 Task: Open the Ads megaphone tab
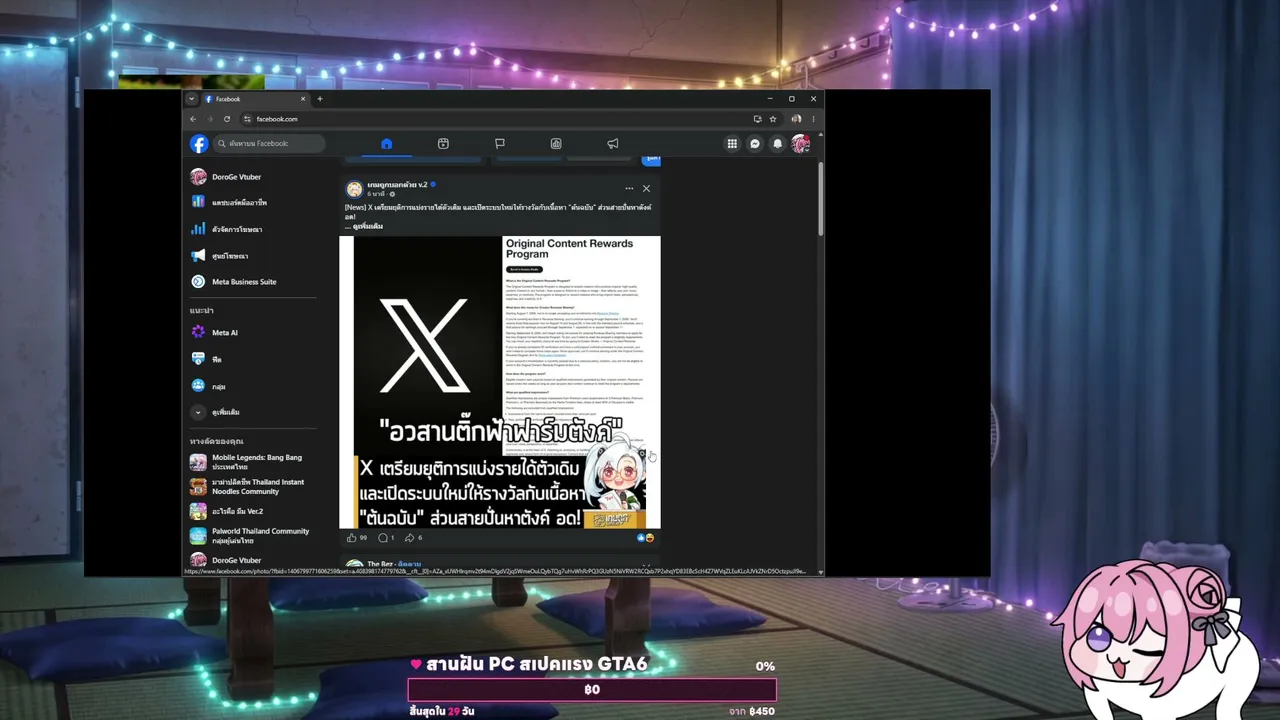[613, 144]
